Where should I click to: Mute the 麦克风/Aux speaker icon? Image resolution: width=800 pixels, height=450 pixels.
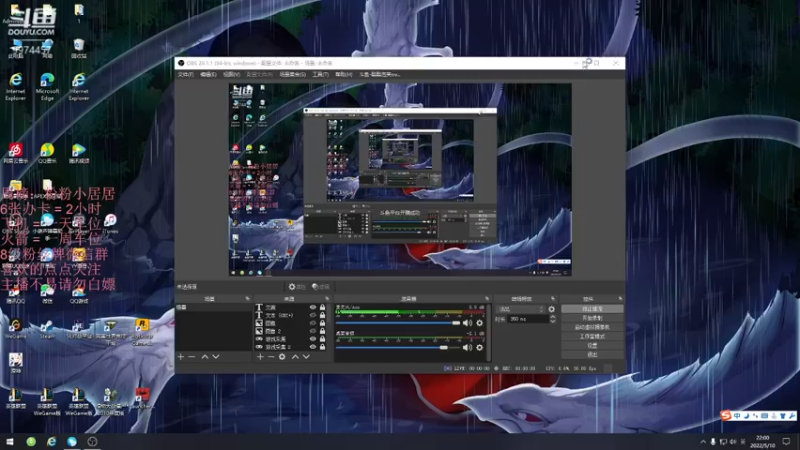467,323
